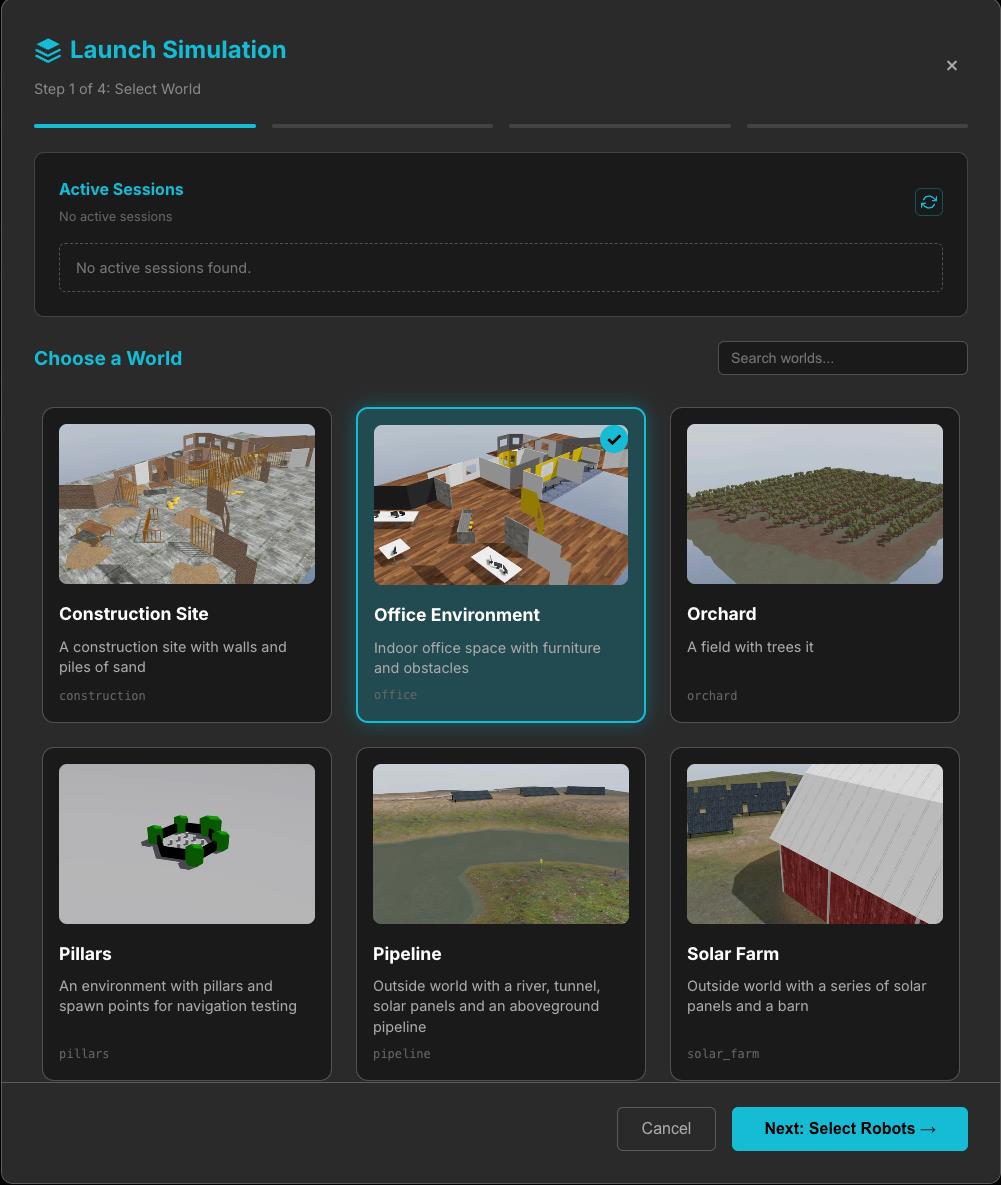
Task: Click the refresh active sessions icon
Action: (x=928, y=202)
